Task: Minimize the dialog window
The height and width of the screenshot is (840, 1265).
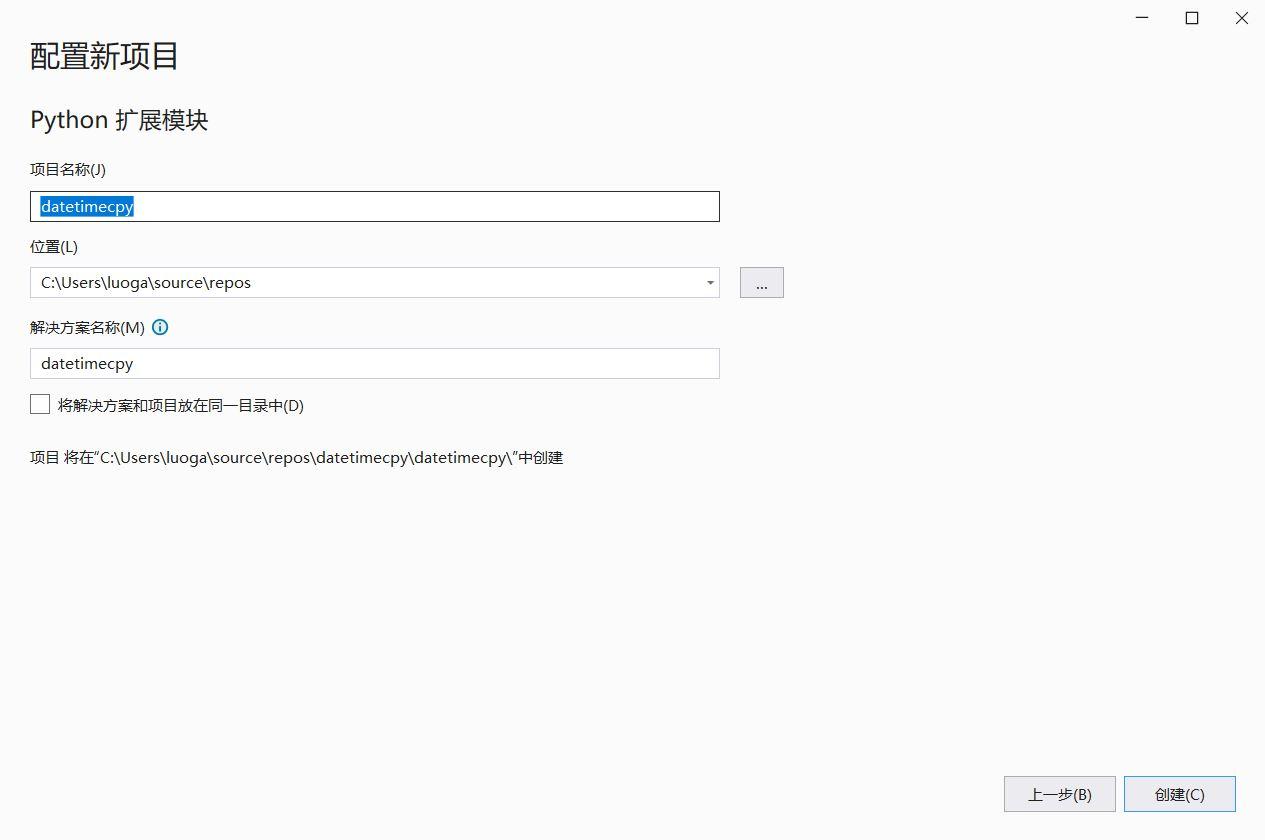Action: pyautogui.click(x=1142, y=18)
